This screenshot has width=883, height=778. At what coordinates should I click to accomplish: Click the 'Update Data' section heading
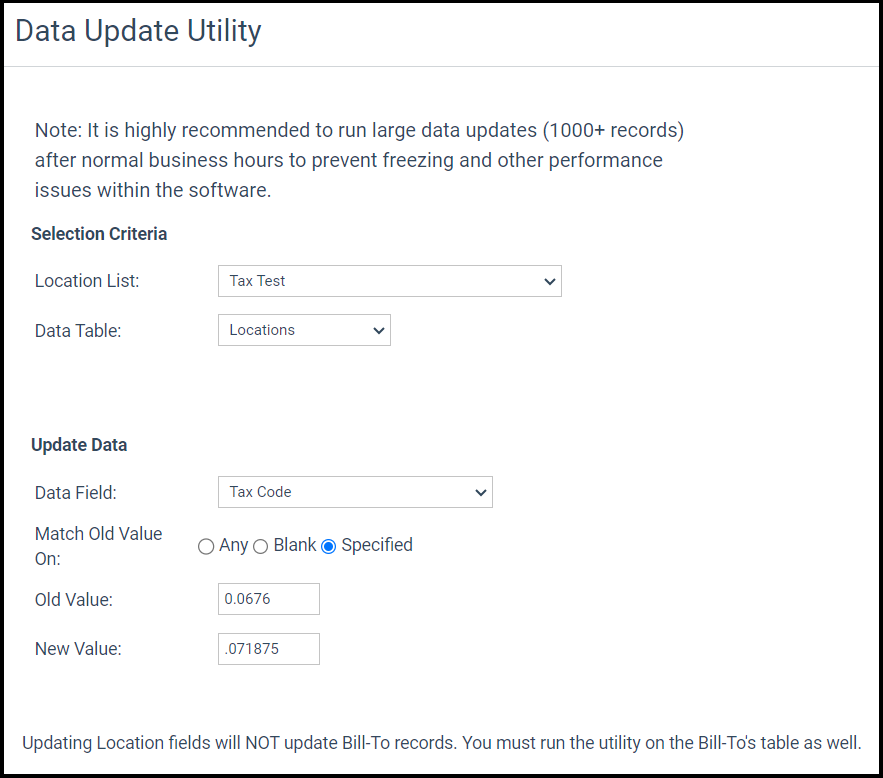click(79, 445)
